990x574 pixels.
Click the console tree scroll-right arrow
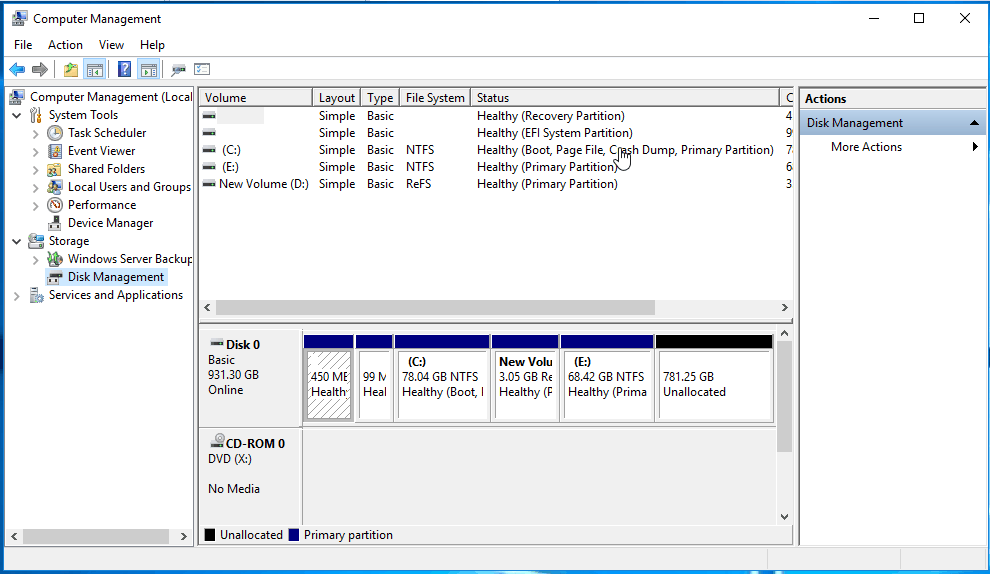click(x=184, y=536)
